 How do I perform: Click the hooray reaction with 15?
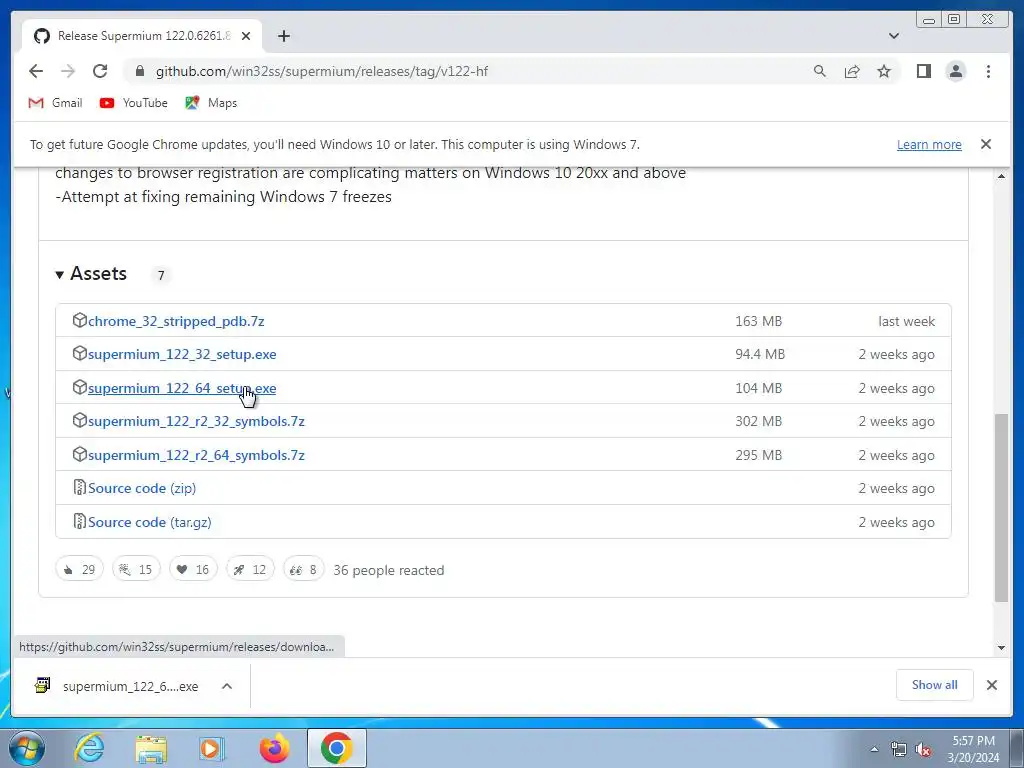(x=136, y=569)
